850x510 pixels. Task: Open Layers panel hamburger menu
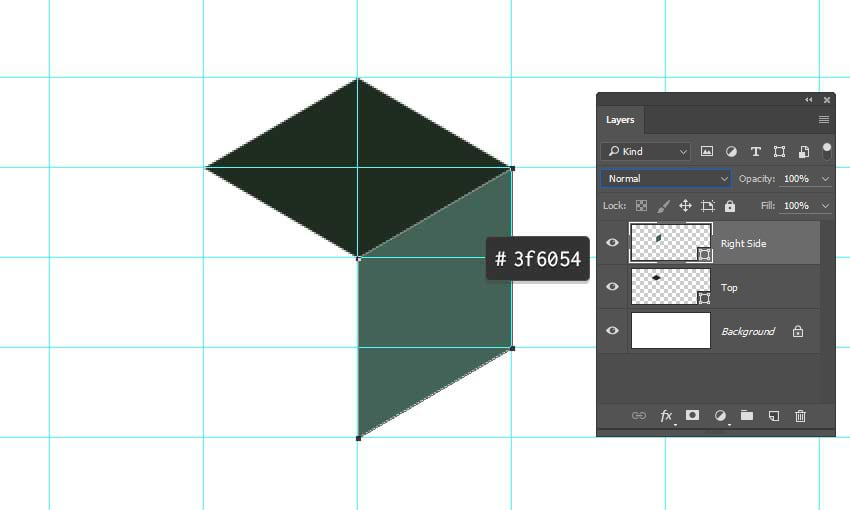tap(823, 120)
